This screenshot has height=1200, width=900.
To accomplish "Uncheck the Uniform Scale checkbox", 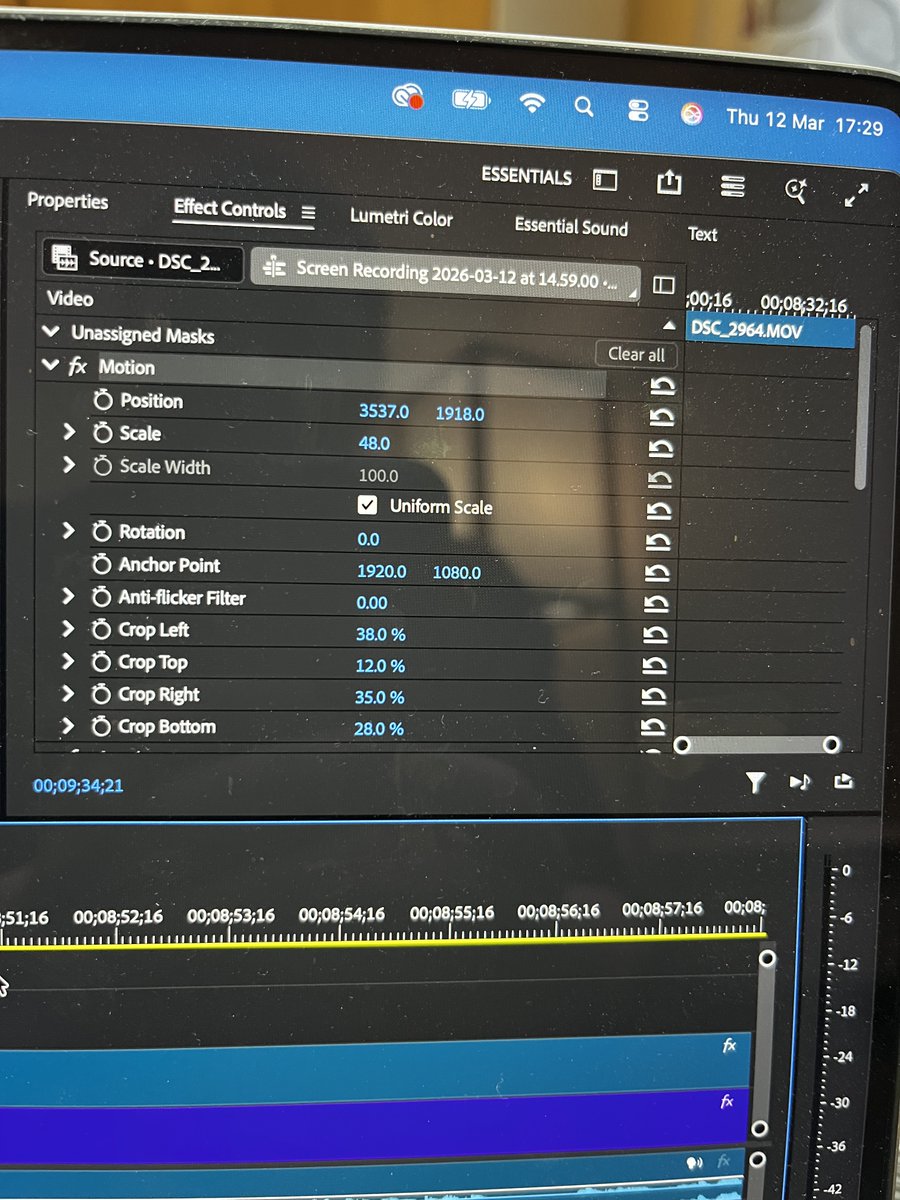I will tap(367, 505).
